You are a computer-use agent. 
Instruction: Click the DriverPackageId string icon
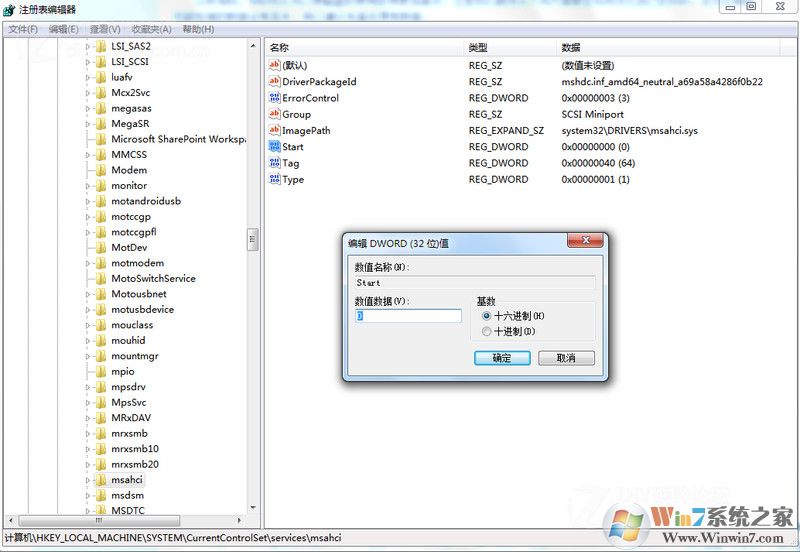click(x=275, y=81)
